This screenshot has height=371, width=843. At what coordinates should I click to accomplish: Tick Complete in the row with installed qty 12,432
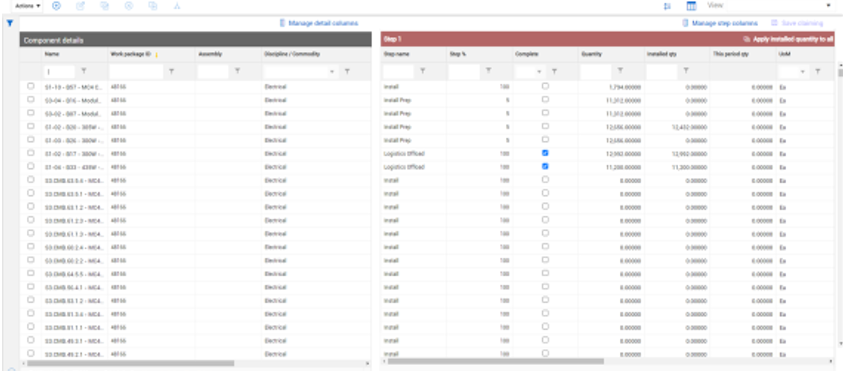pos(545,126)
